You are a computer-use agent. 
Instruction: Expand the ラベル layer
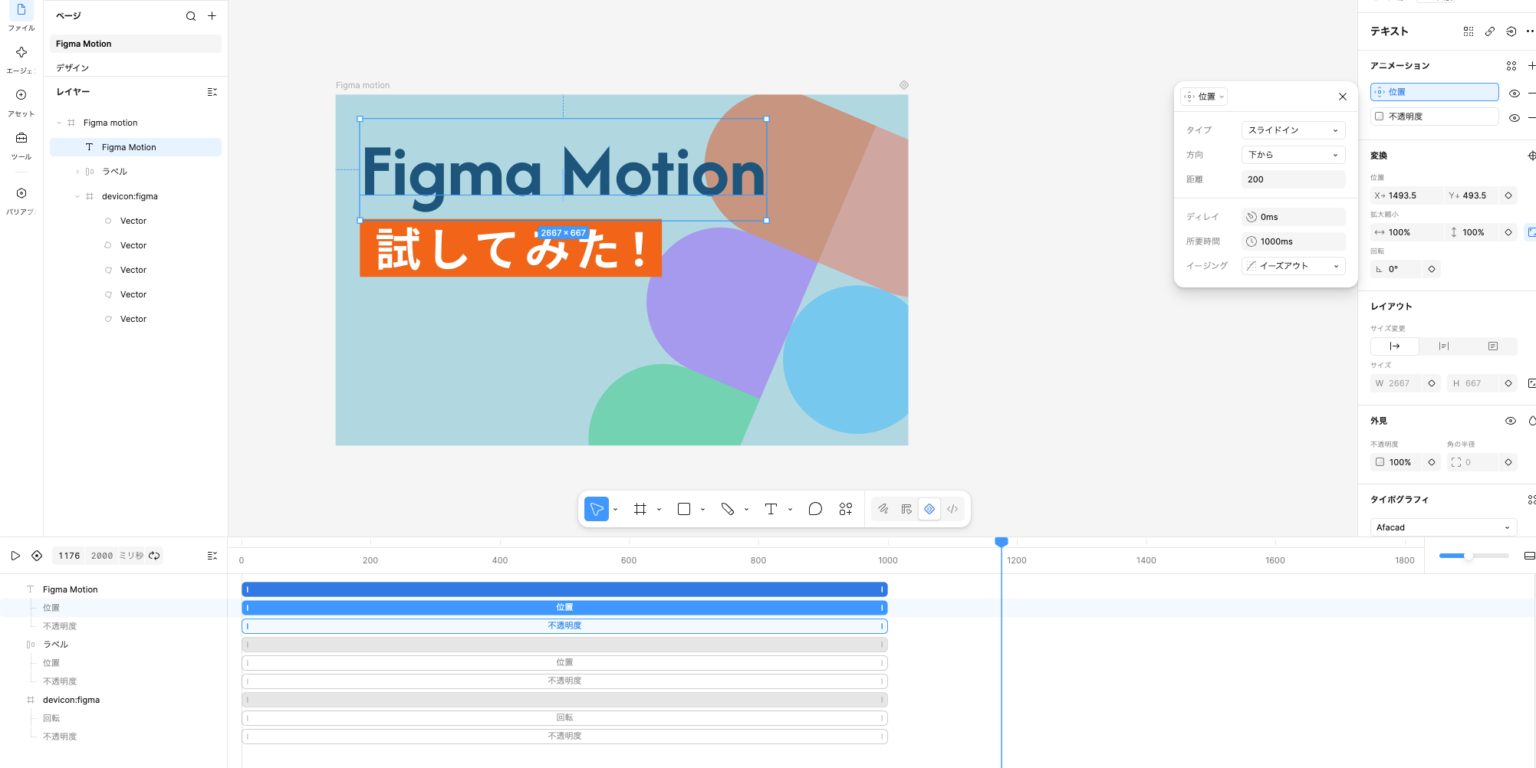pos(78,172)
